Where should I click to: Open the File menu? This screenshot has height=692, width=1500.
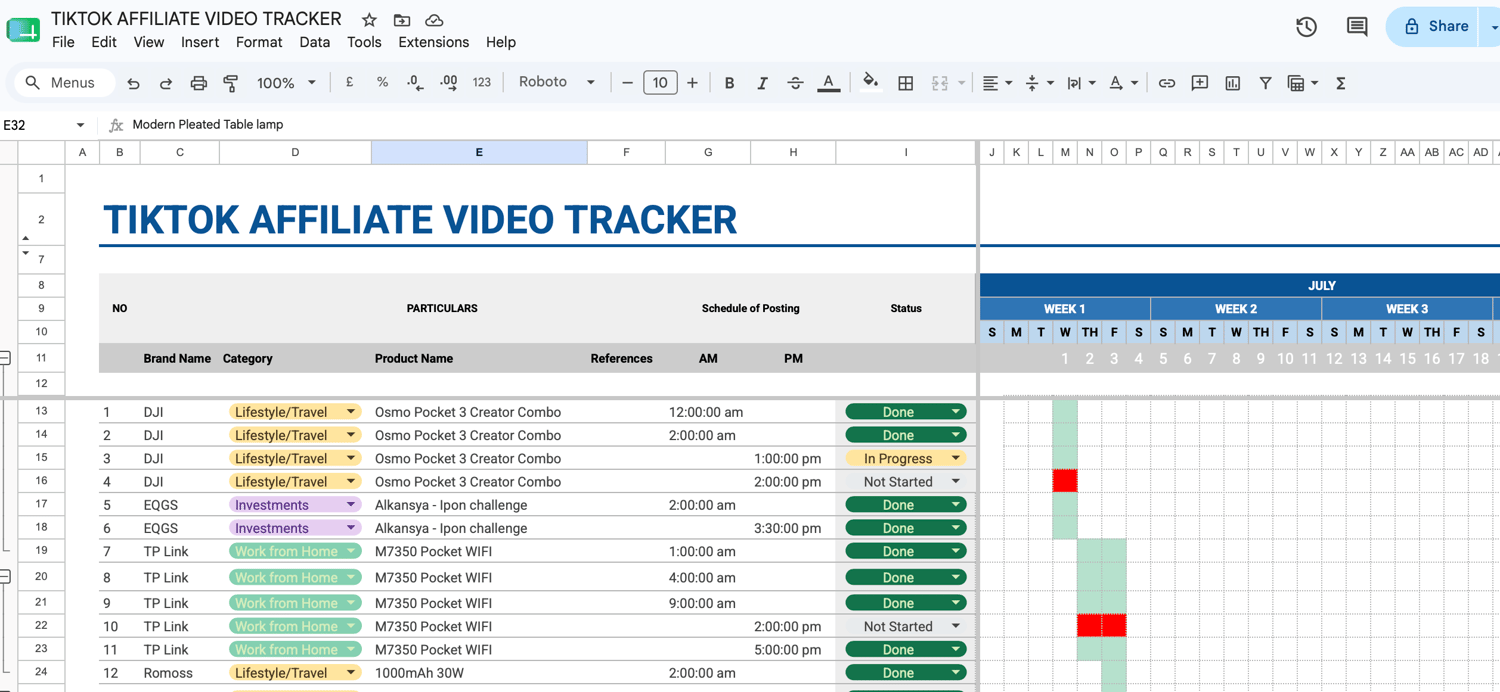(63, 42)
